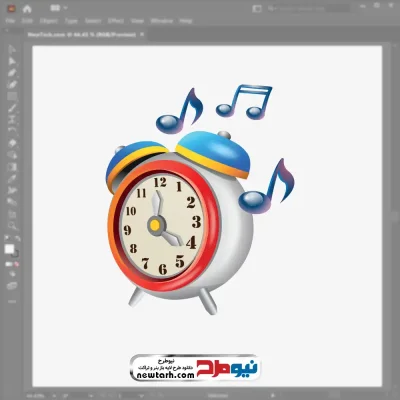The image size is (400, 400).
Task: Close the NewTarh.com document tab
Action: [142, 34]
